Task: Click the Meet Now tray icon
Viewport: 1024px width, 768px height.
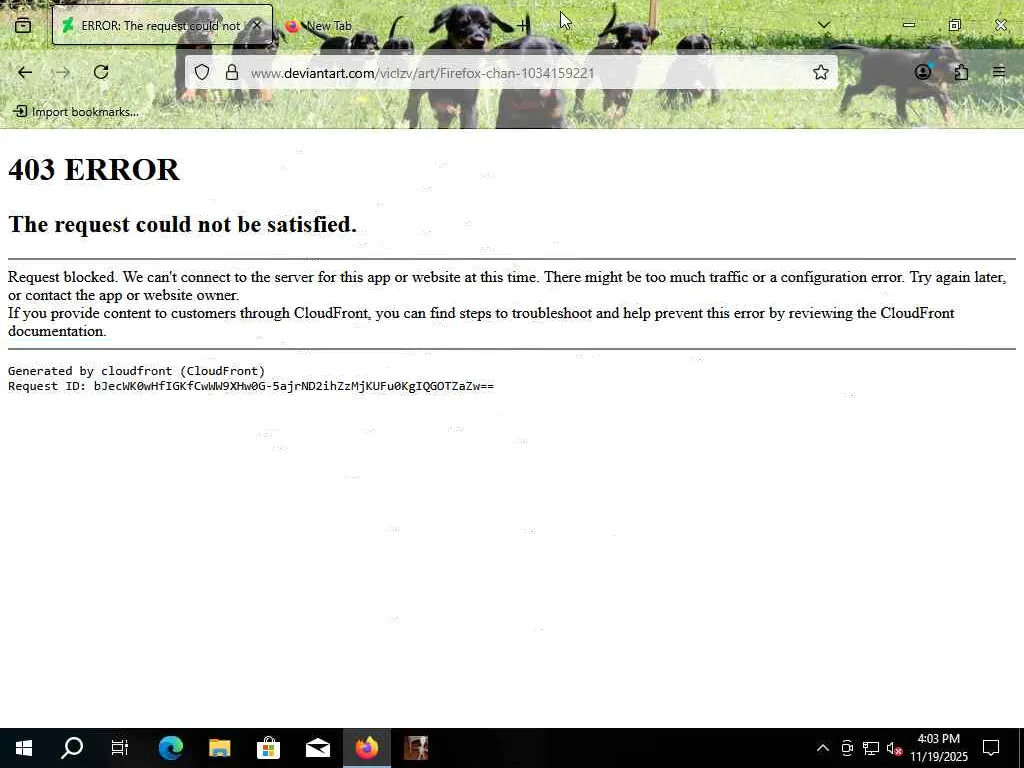Action: [x=847, y=748]
